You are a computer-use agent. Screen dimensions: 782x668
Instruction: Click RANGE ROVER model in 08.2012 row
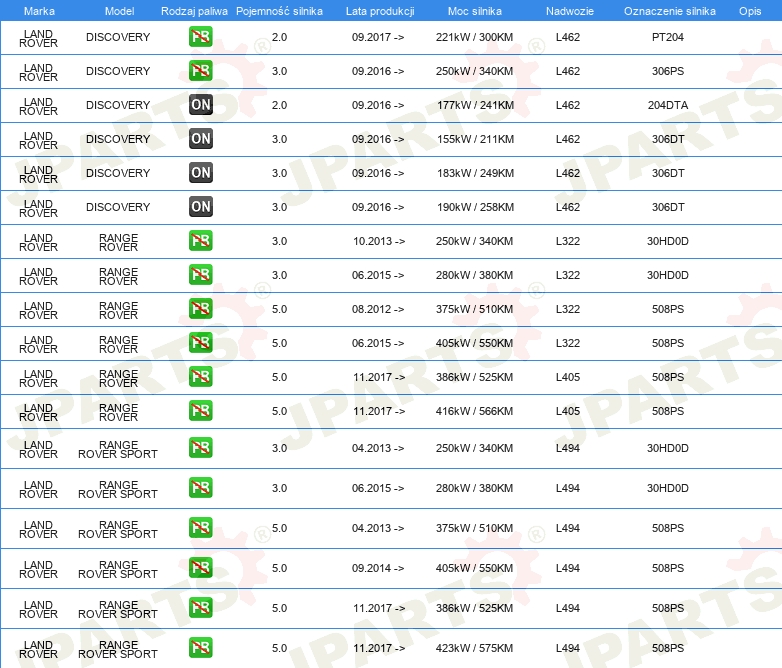118,310
